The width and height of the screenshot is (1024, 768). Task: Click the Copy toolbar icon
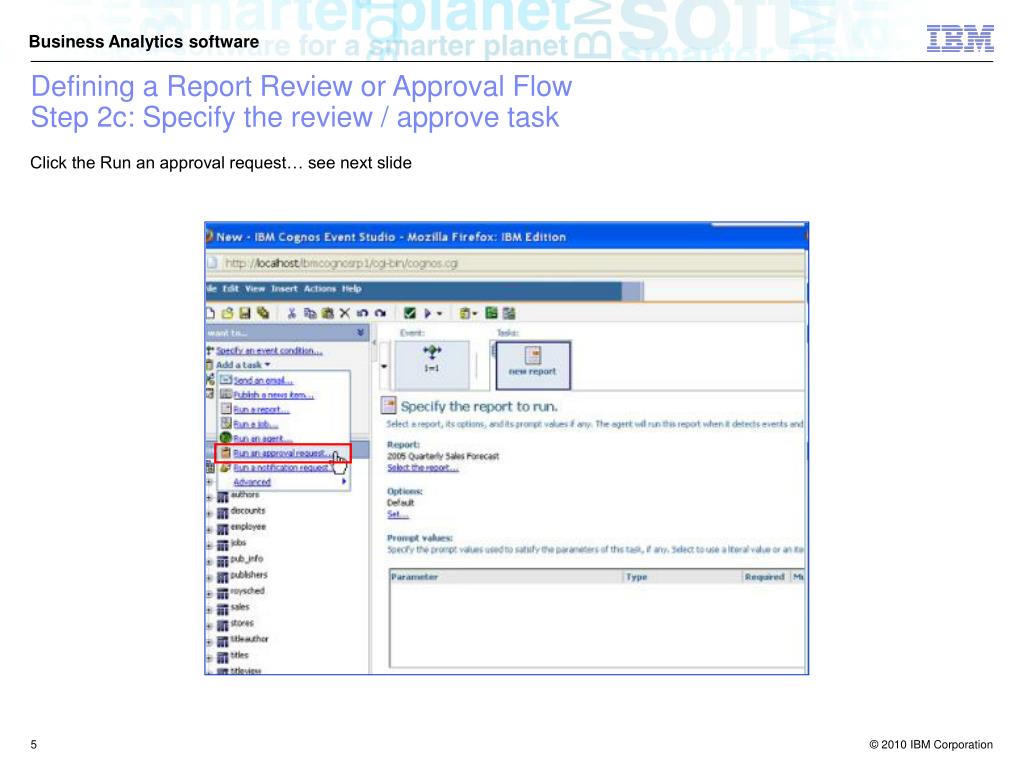[x=310, y=313]
